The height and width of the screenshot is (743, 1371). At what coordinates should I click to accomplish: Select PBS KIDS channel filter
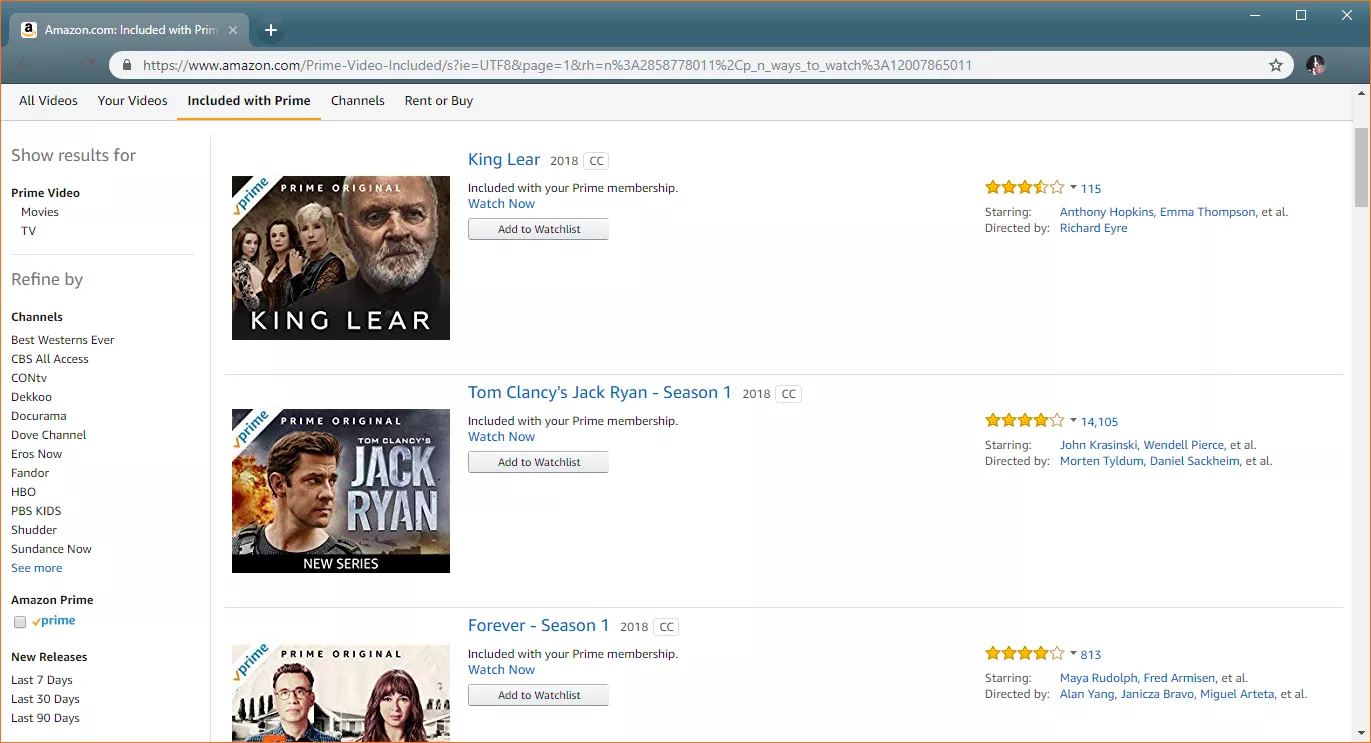coord(36,511)
